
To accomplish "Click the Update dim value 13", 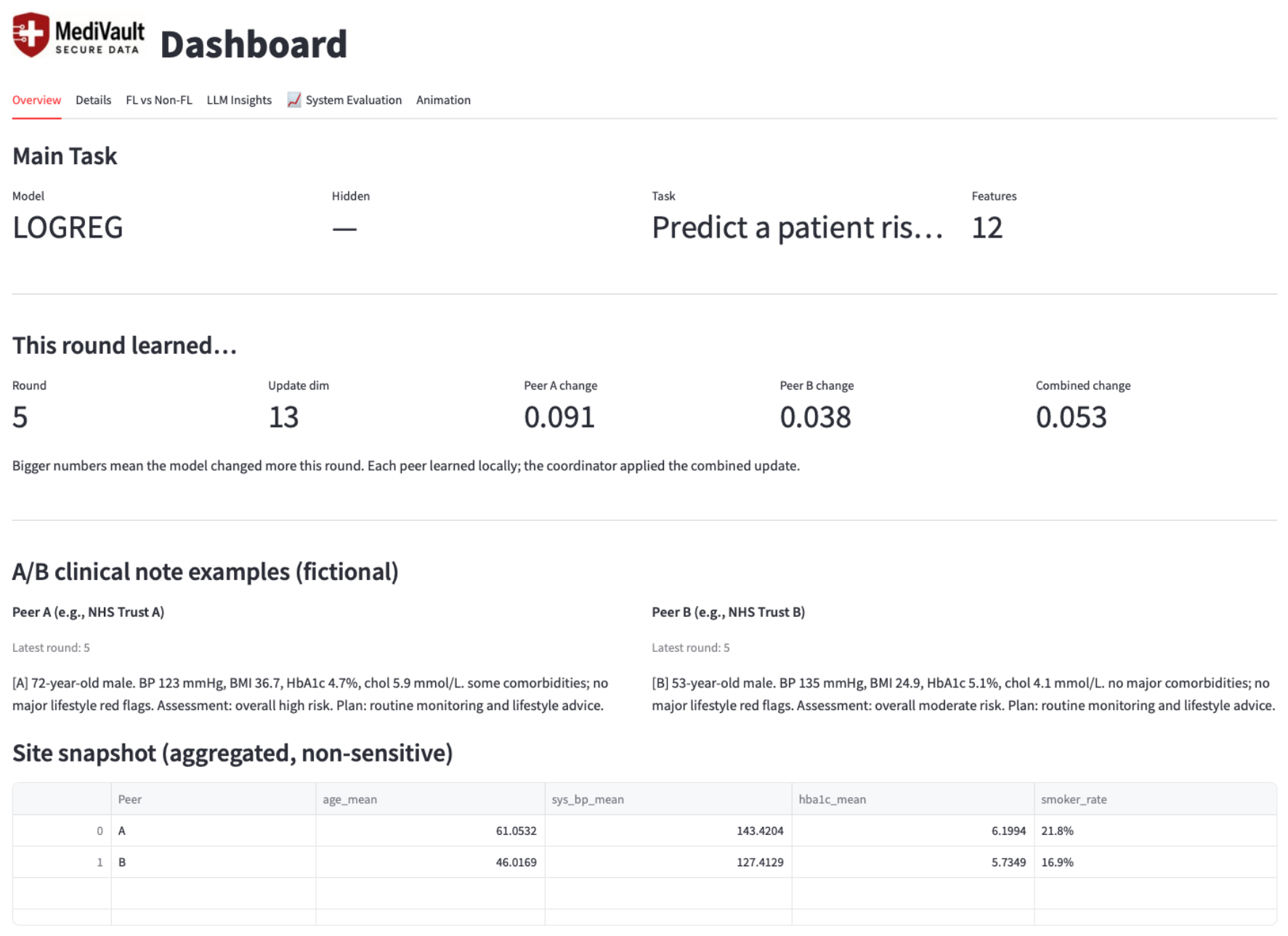I will coord(283,416).
